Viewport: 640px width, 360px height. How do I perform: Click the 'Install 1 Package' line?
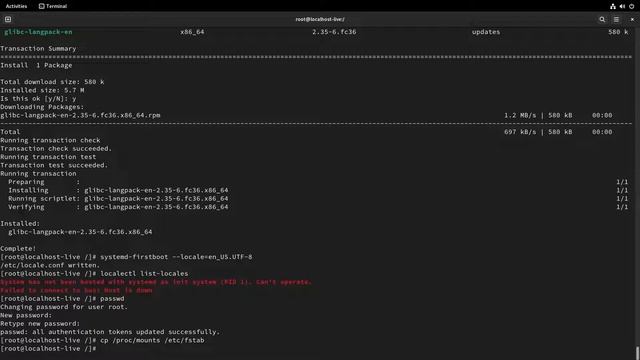(x=36, y=65)
